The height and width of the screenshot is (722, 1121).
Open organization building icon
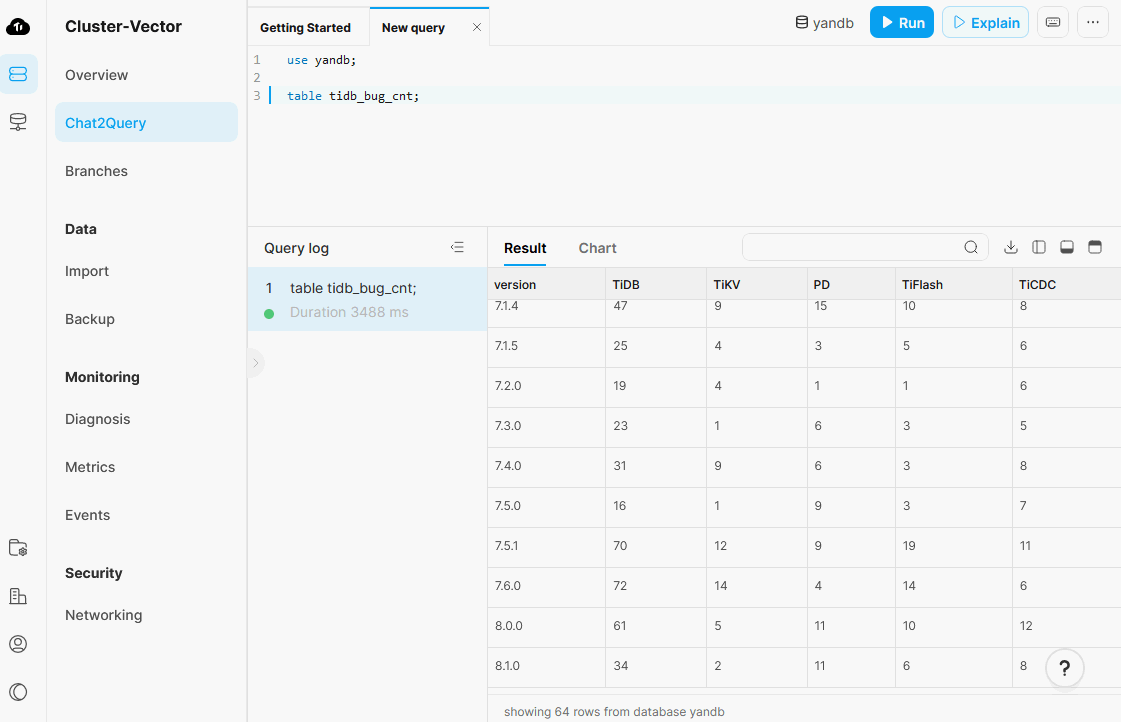pos(18,596)
